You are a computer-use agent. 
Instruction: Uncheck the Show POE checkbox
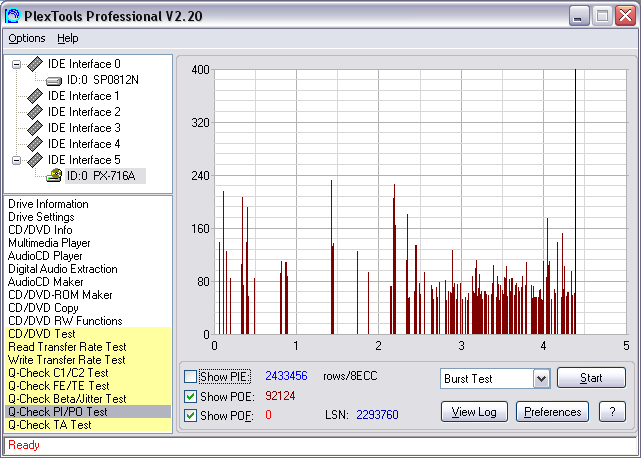(191, 396)
